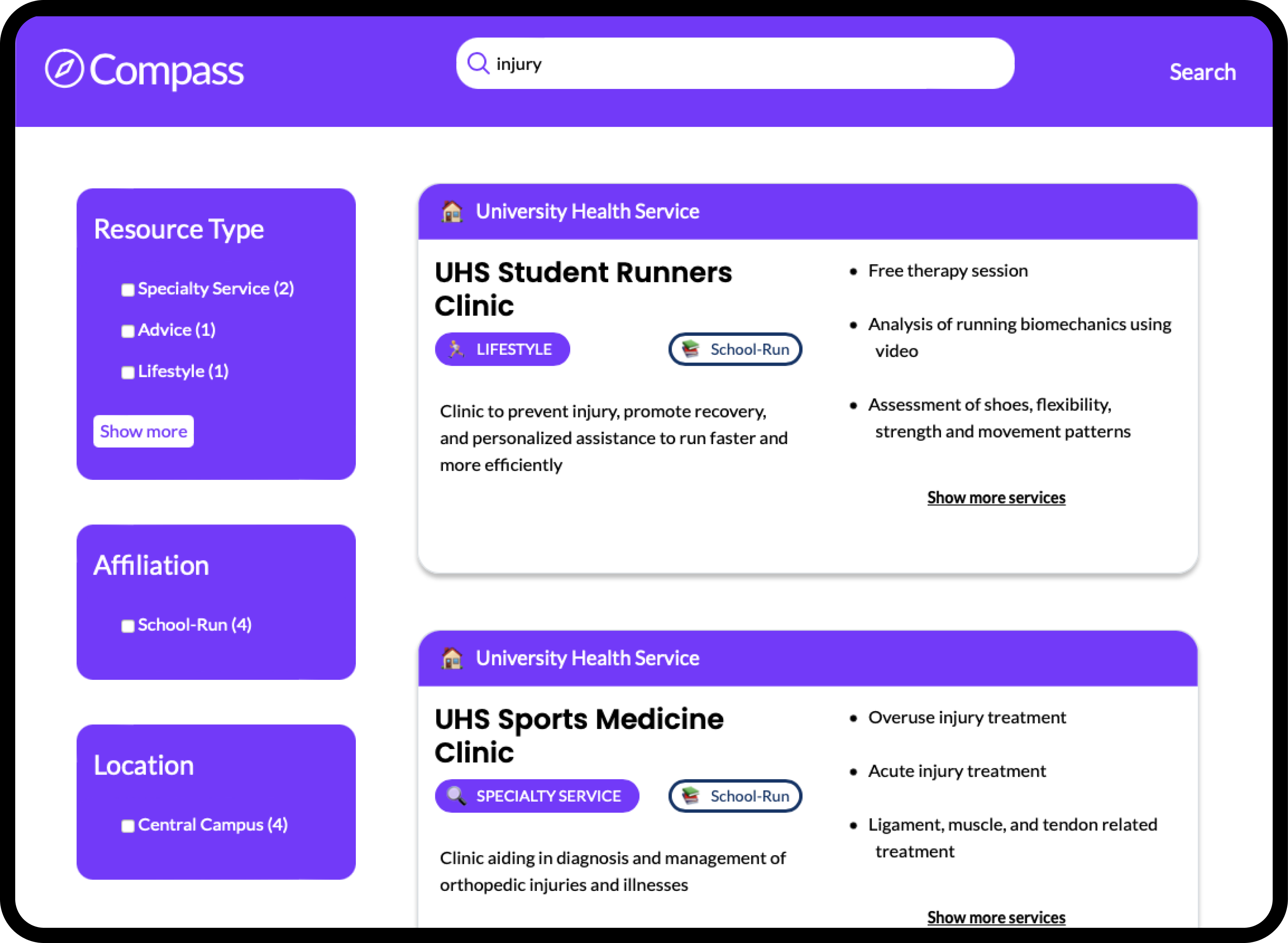Viewport: 1288px width, 943px height.
Task: Click the books icon on the Student Runners School-Run badge
Action: pos(690,349)
